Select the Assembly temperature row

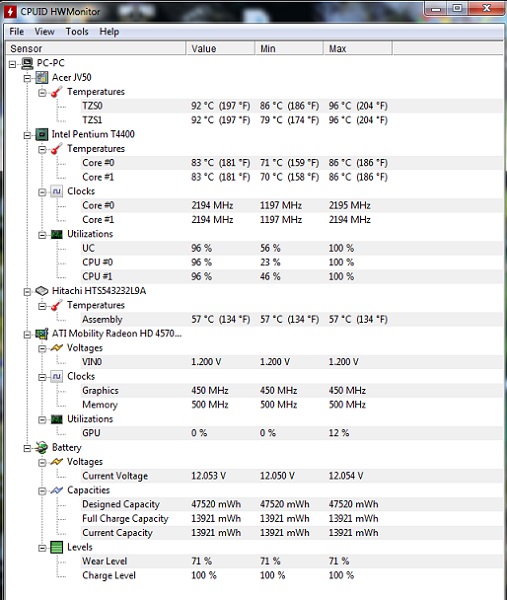pyautogui.click(x=291, y=320)
